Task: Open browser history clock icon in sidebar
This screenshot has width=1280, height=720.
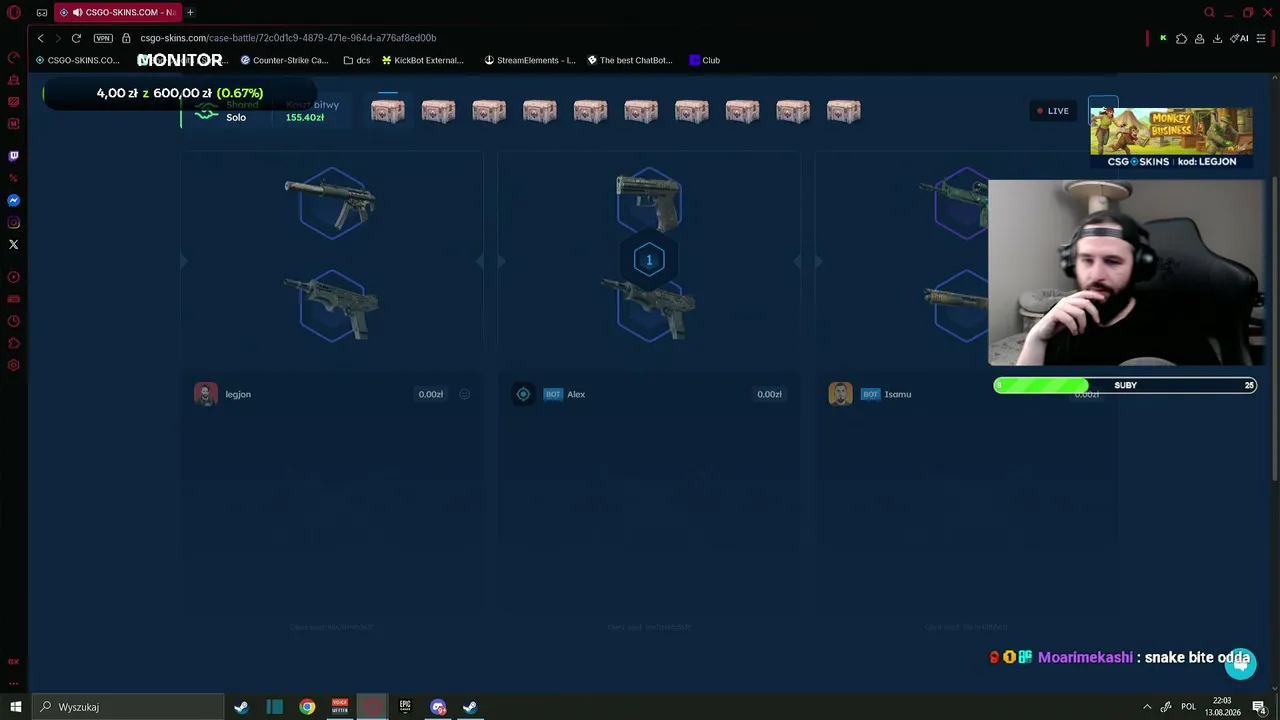Action: pyautogui.click(x=14, y=321)
